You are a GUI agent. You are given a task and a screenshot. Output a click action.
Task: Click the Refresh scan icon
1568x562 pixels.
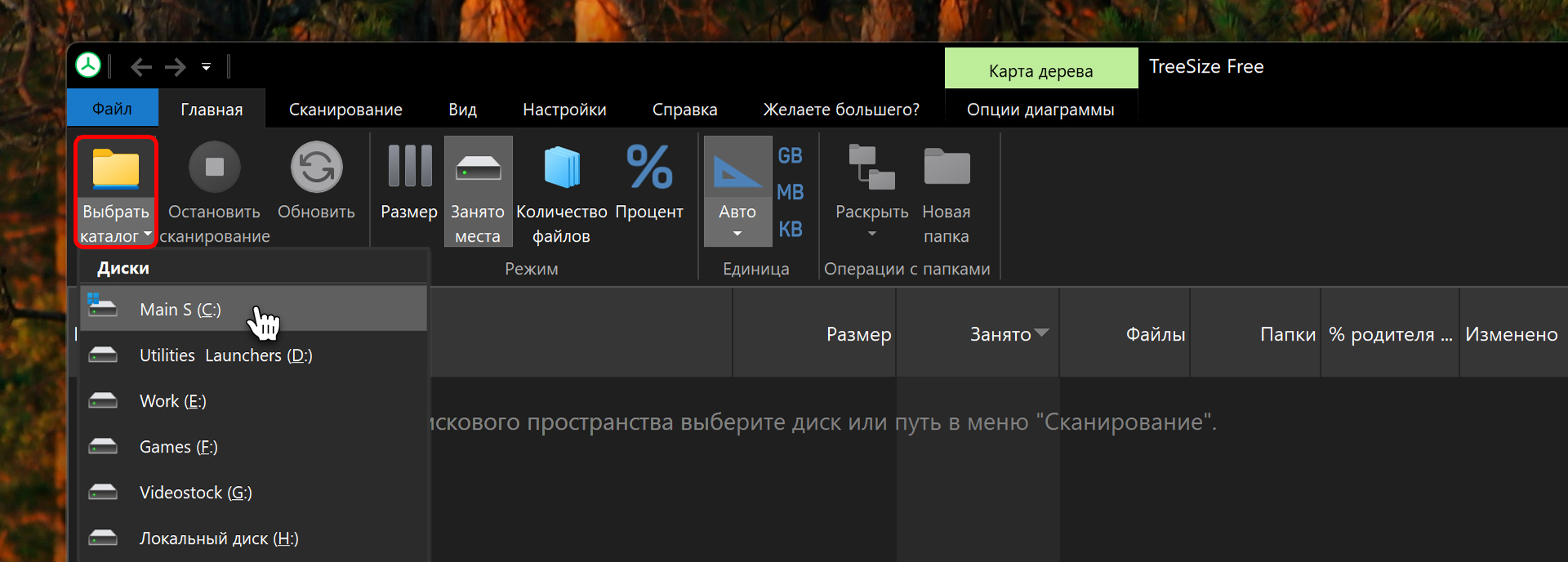click(316, 167)
